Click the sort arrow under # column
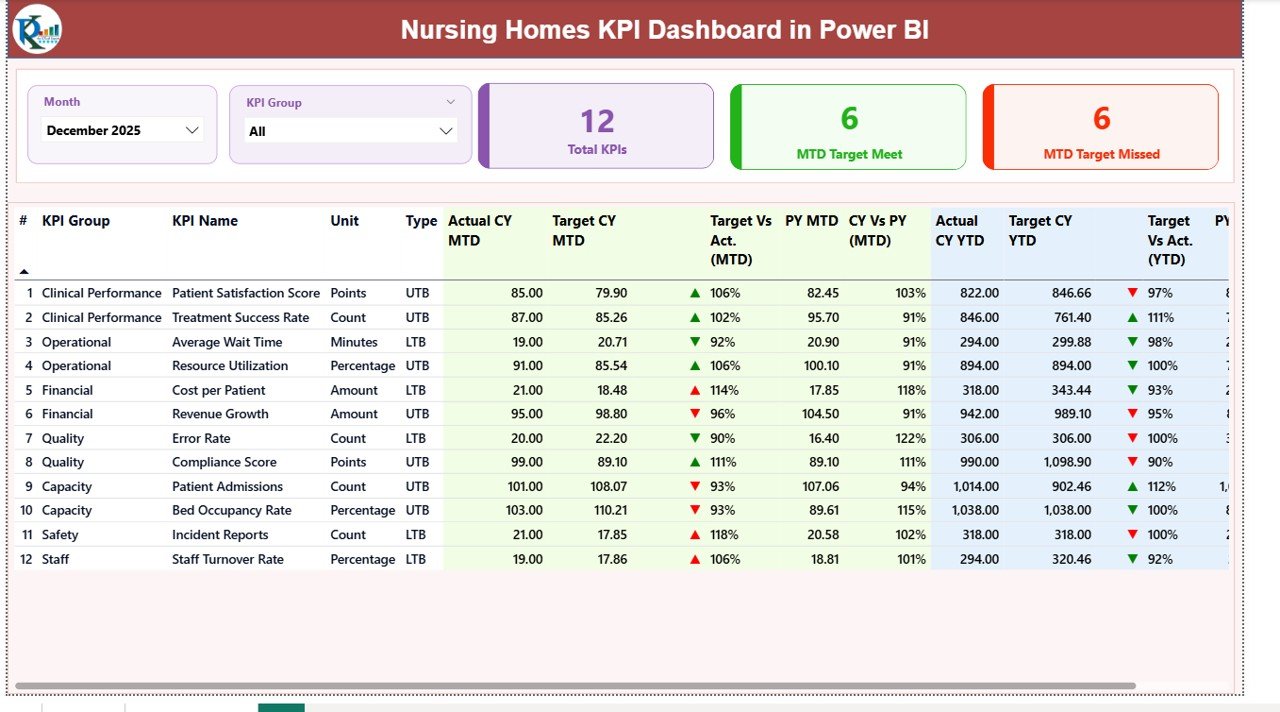This screenshot has width=1280, height=712. click(24, 271)
